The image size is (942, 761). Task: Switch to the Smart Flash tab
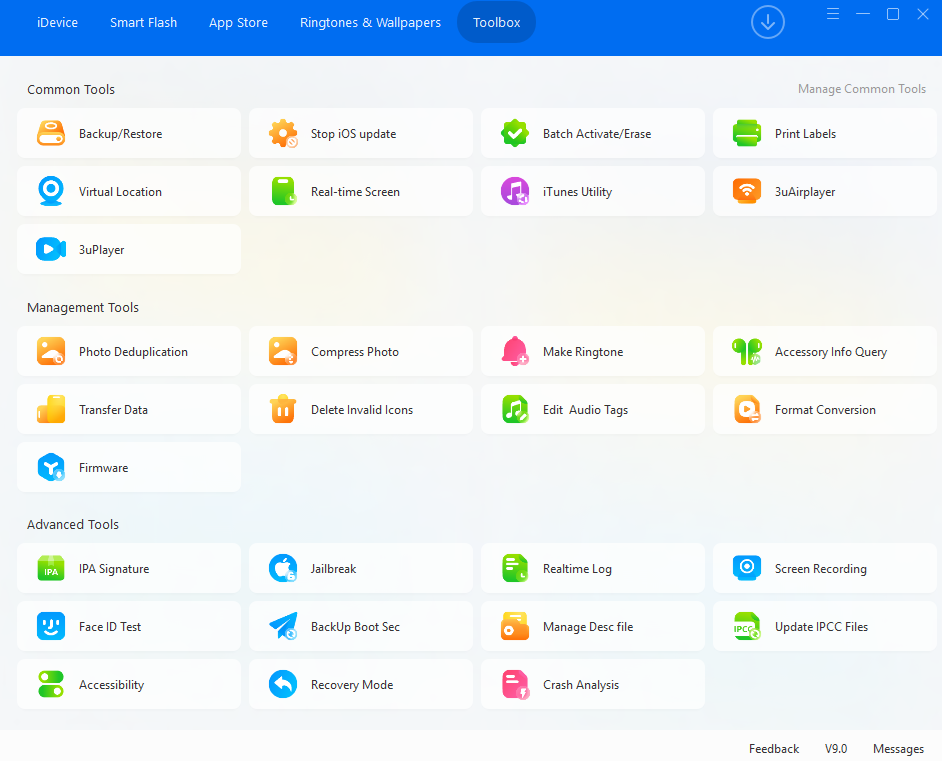[144, 22]
